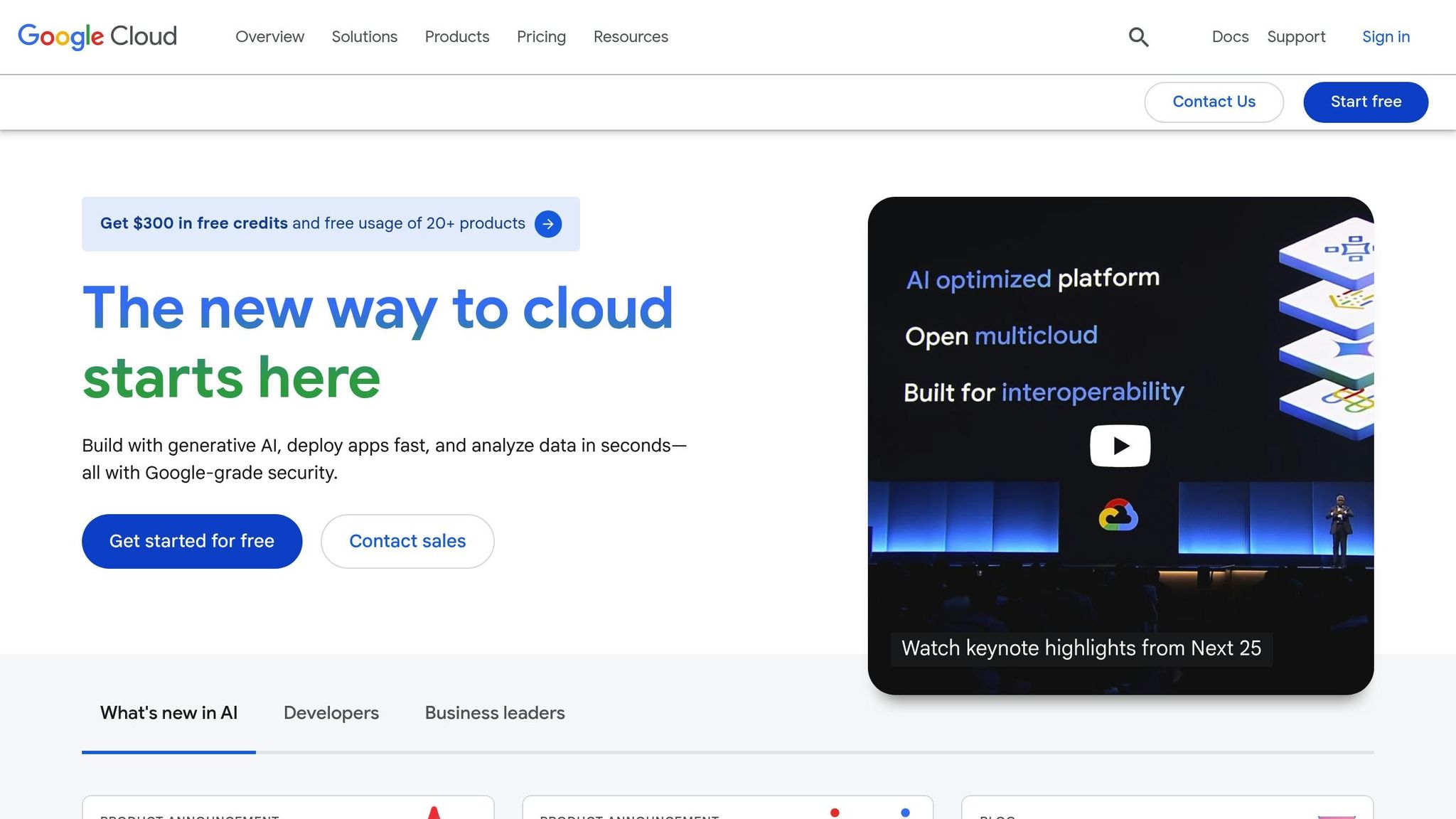The height and width of the screenshot is (819, 1456).
Task: Click the Contact Us button
Action: tap(1214, 102)
